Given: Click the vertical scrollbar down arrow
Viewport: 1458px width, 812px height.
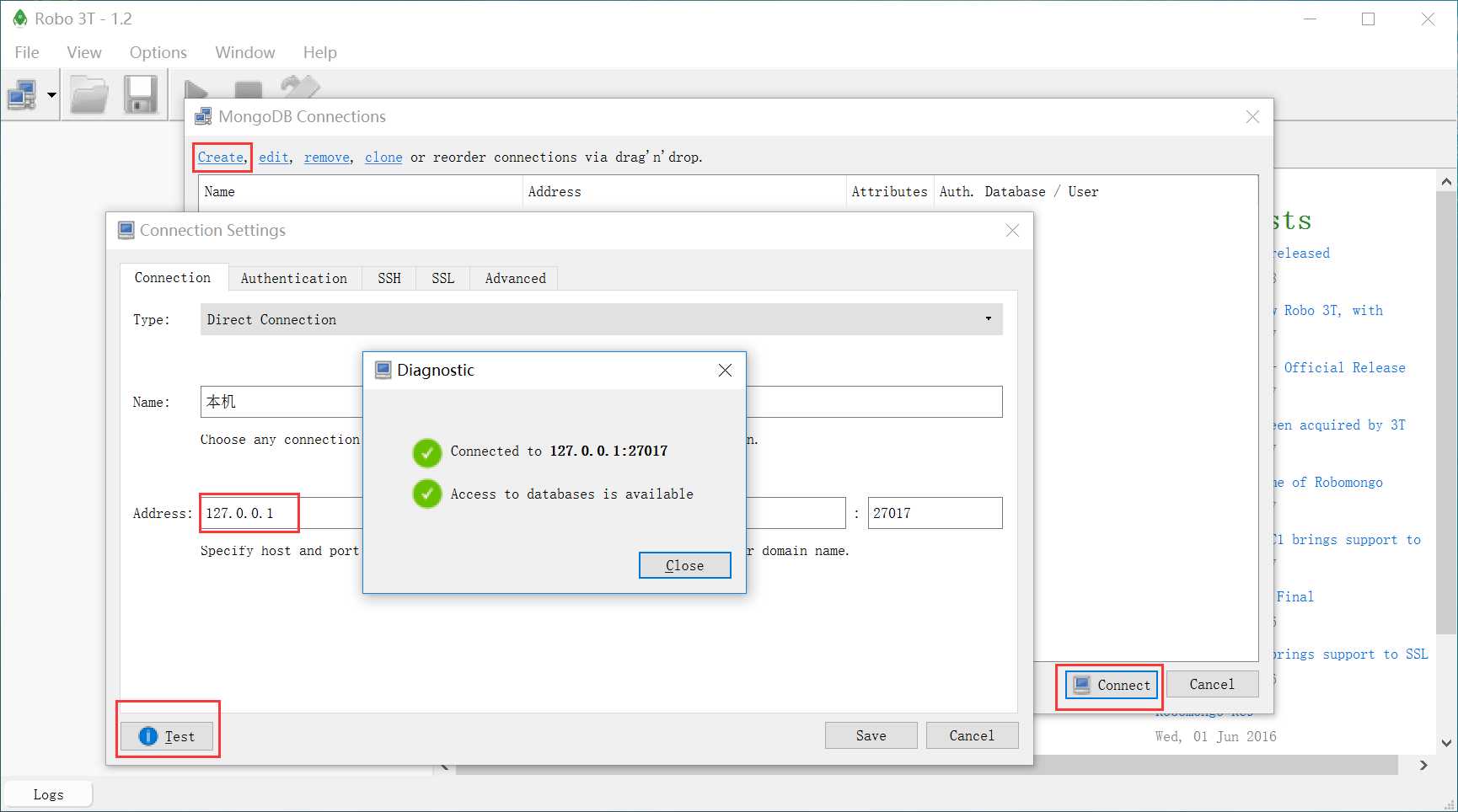Looking at the screenshot, I should coord(1446,743).
